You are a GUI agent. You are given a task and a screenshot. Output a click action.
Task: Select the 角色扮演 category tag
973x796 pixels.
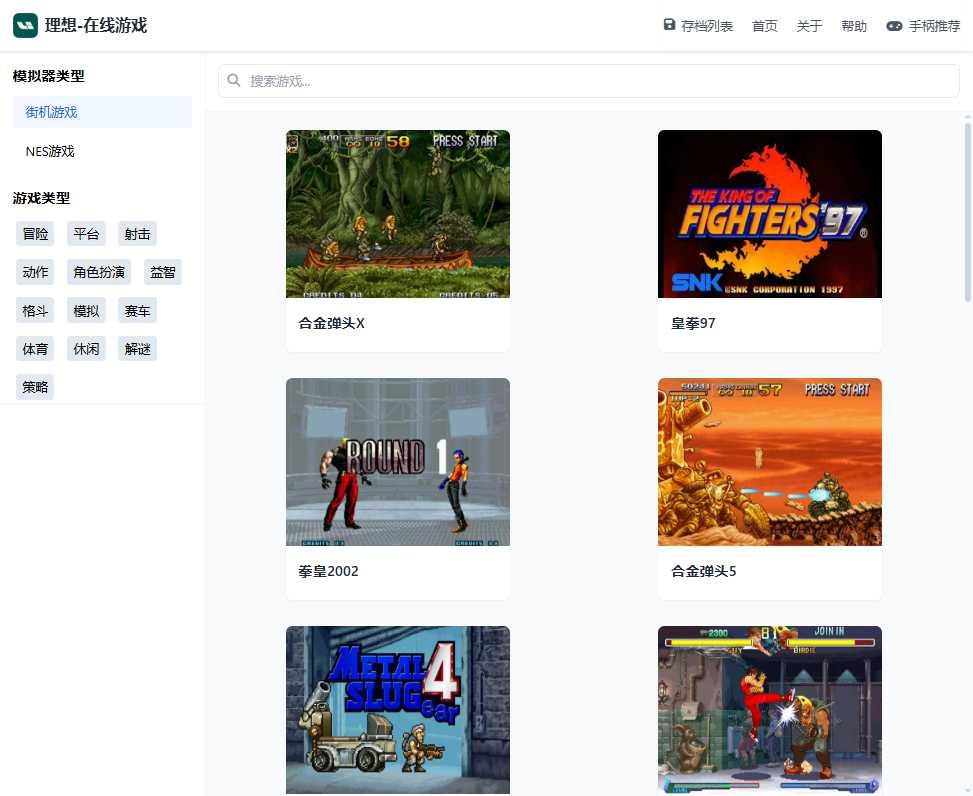[x=97, y=271]
